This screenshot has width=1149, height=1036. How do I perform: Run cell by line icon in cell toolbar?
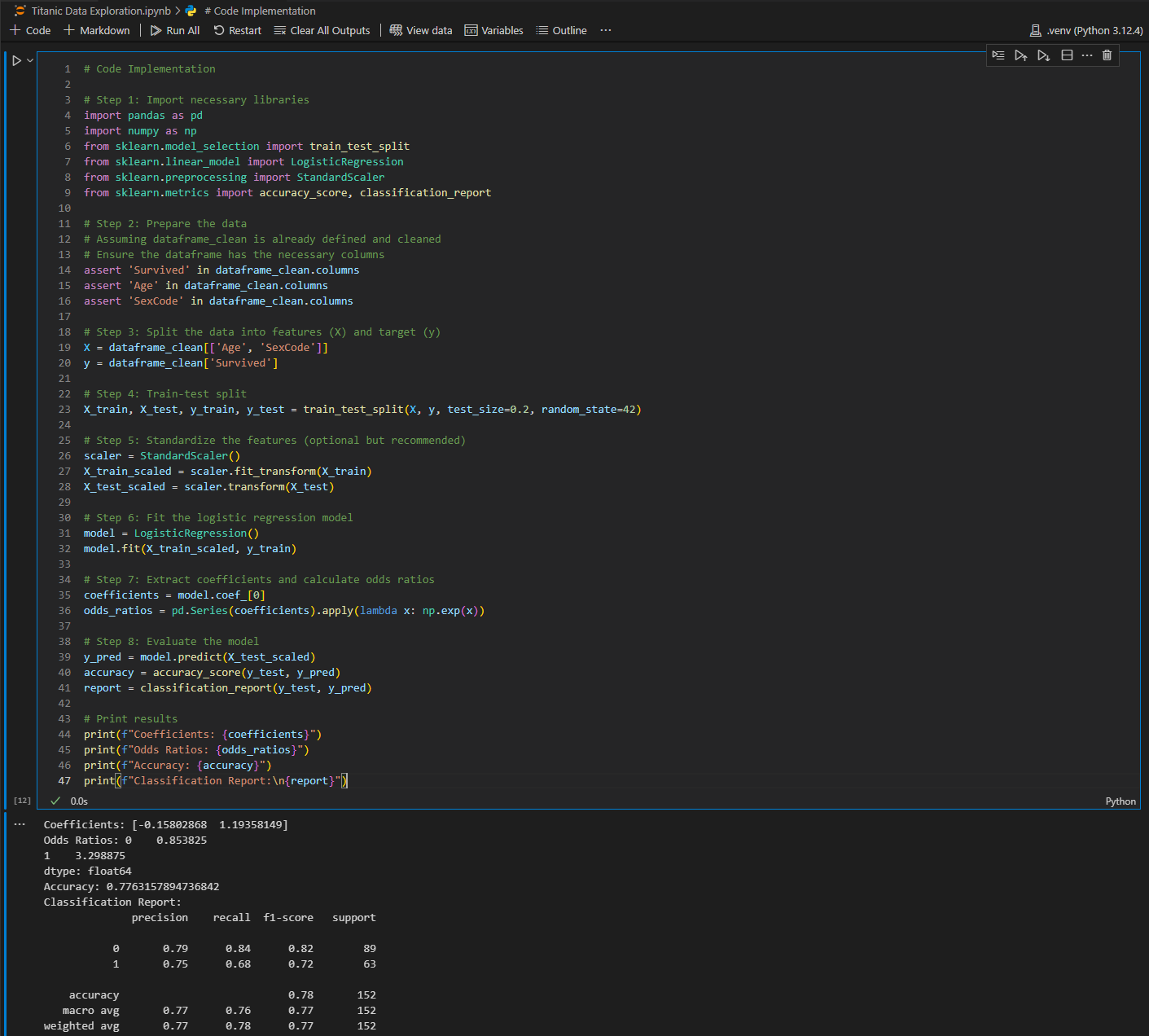[998, 55]
